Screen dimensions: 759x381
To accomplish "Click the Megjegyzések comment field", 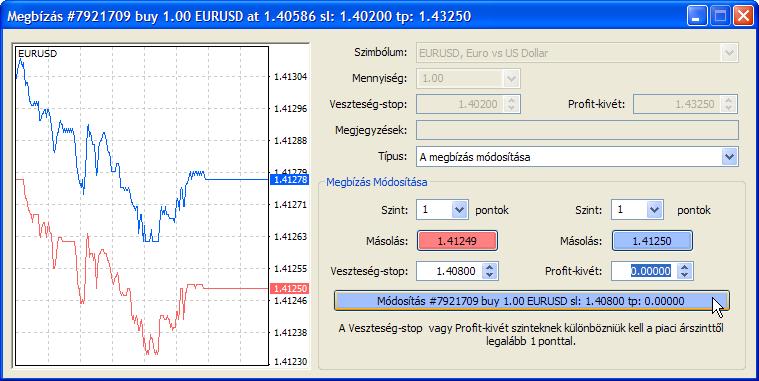I will pyautogui.click(x=577, y=130).
